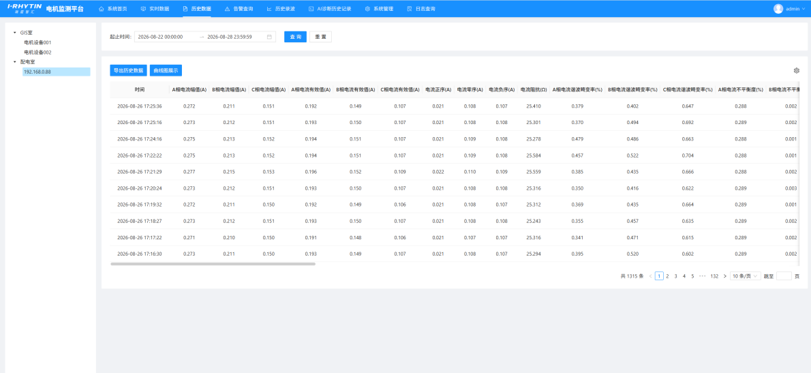Click the admin user avatar

tap(778, 9)
